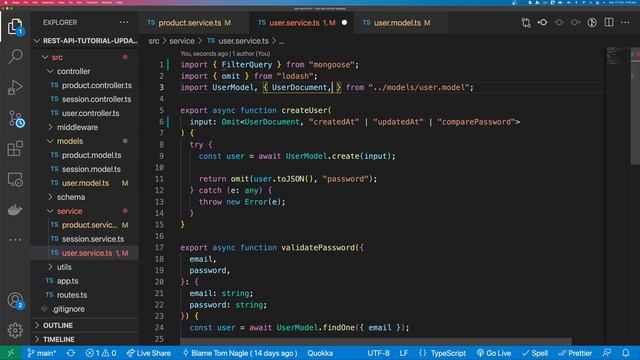
Task: Open session.controller.ts in the explorer
Action: pyautogui.click(x=86, y=99)
